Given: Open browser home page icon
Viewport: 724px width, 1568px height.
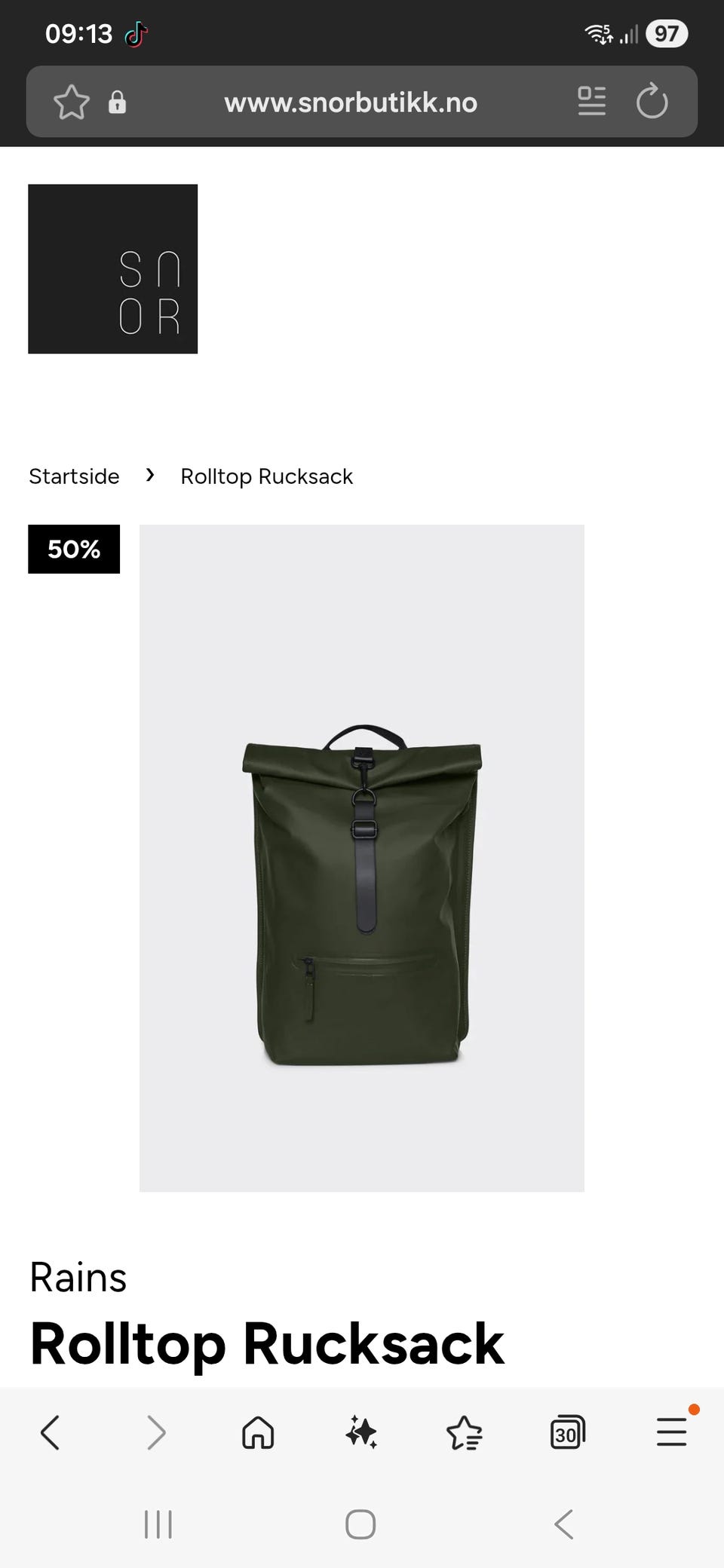Looking at the screenshot, I should 258,1432.
